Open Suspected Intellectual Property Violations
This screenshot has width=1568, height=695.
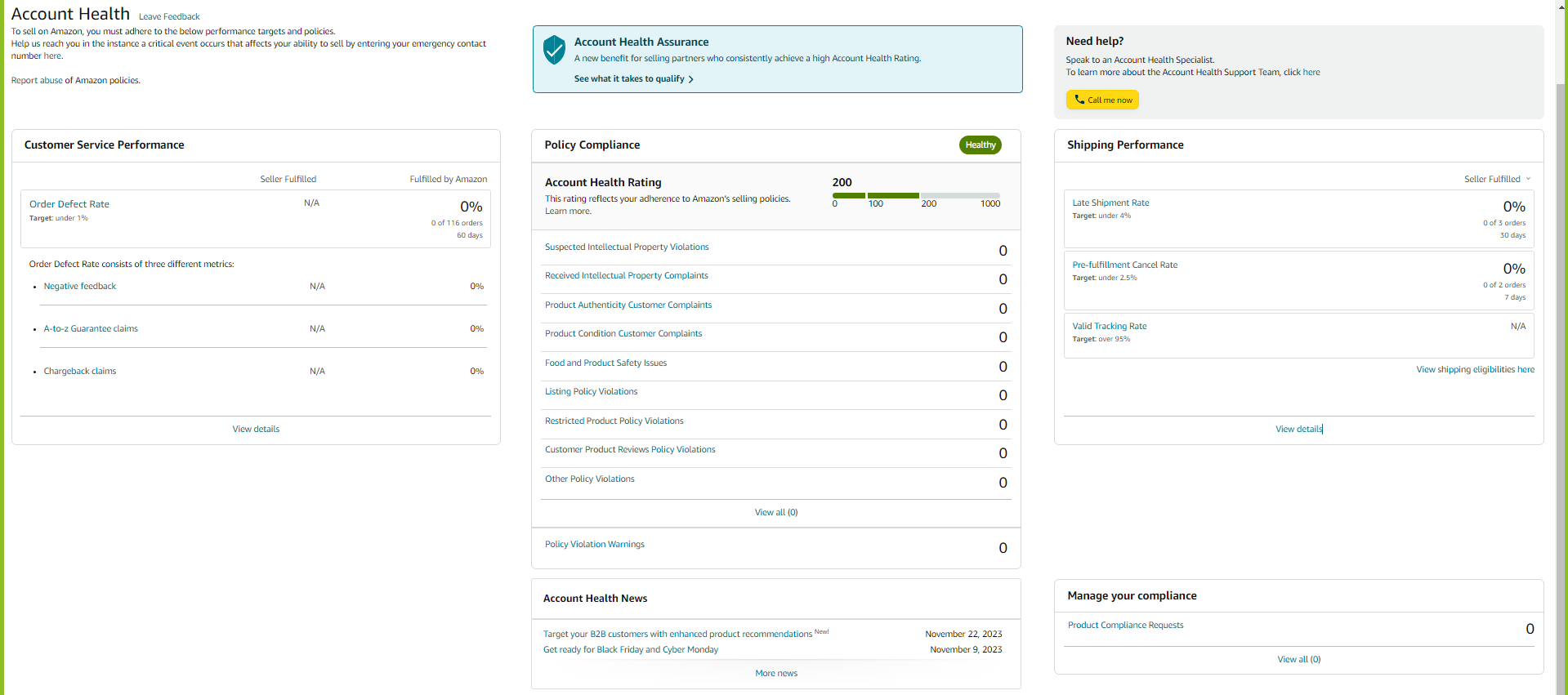(627, 247)
